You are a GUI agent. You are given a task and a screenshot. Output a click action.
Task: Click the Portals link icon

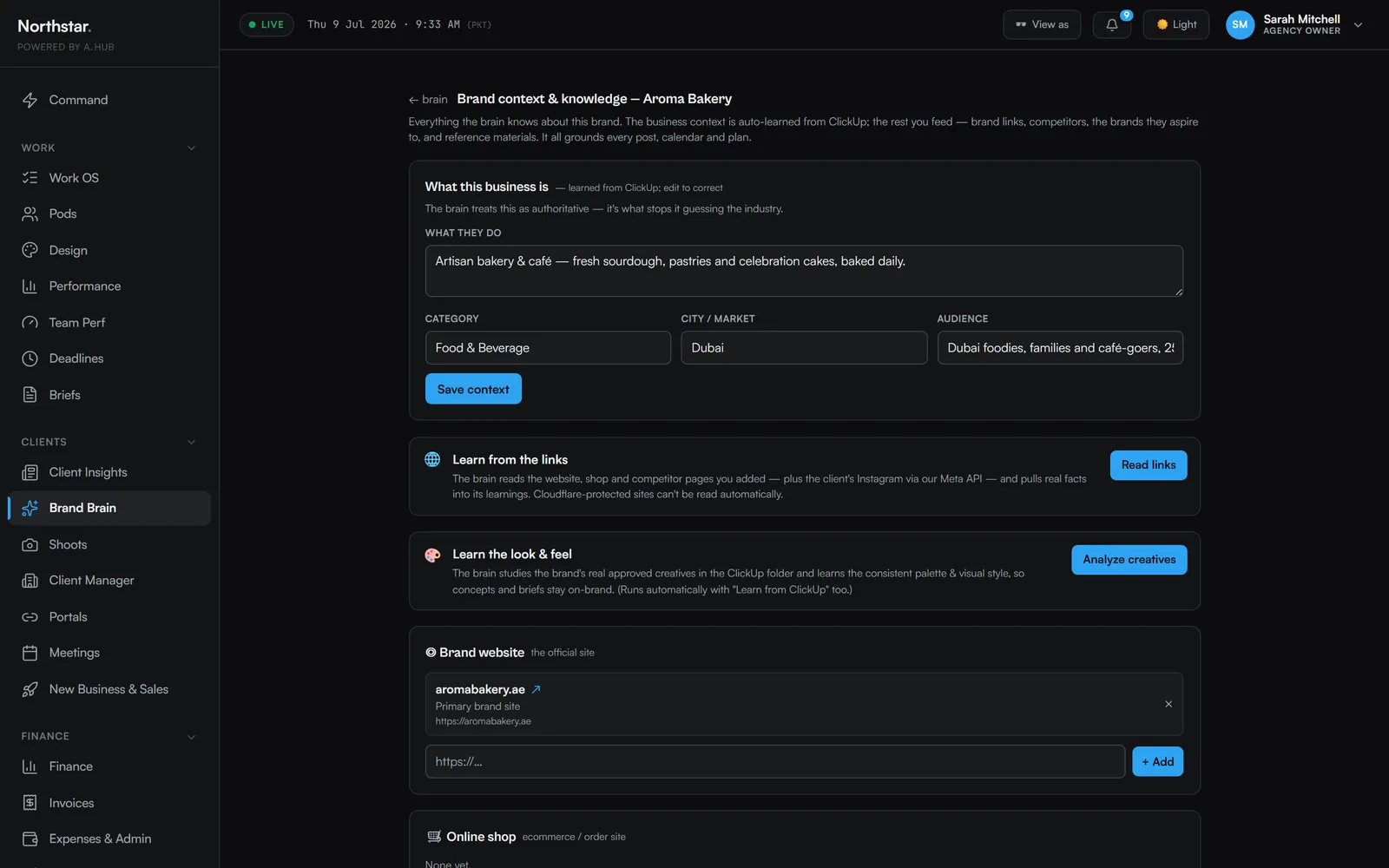pos(30,617)
